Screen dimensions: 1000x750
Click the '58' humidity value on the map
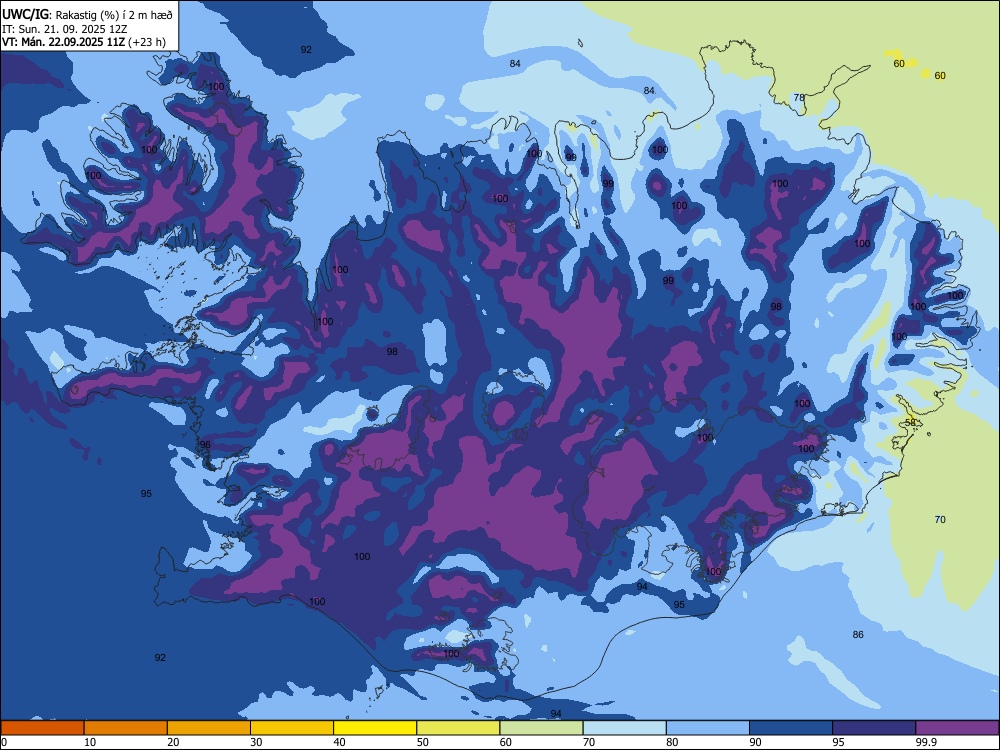911,422
